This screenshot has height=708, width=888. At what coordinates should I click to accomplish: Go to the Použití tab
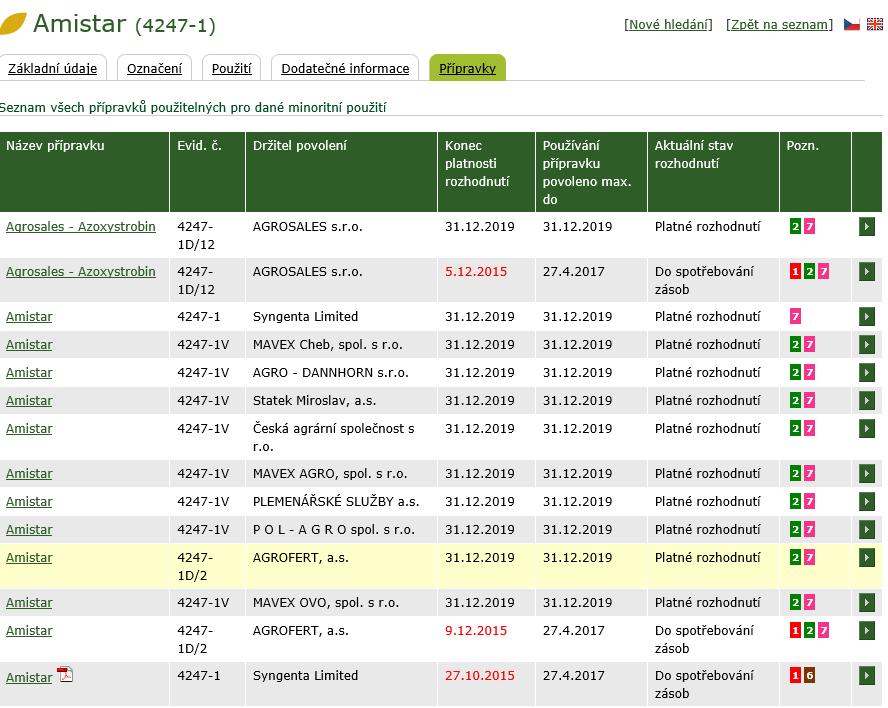232,69
